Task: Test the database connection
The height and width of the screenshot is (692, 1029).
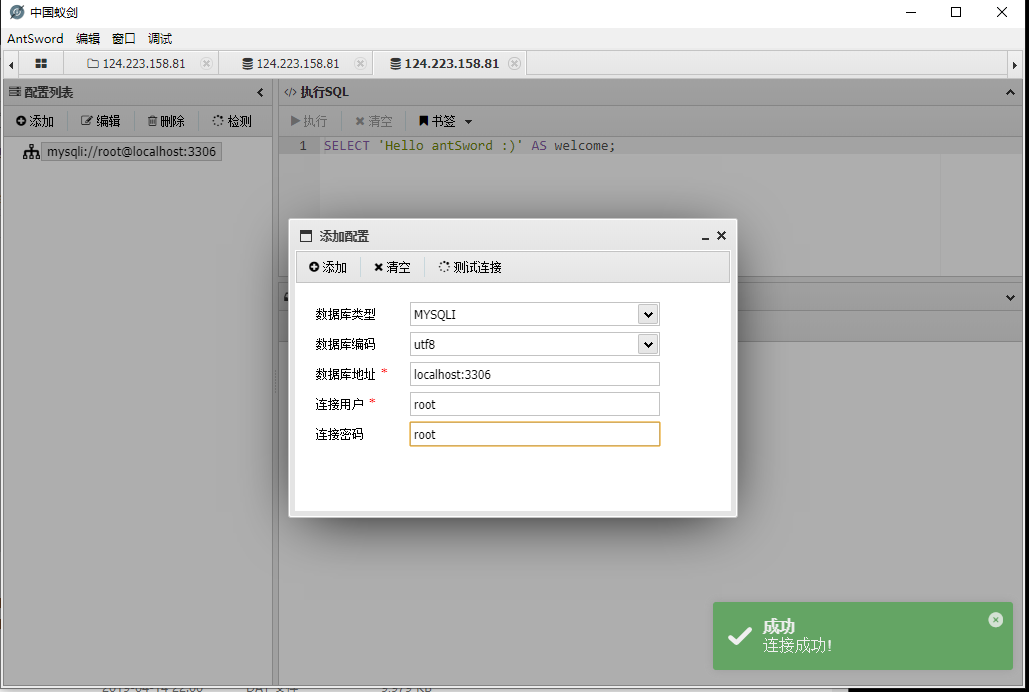Action: pos(471,267)
